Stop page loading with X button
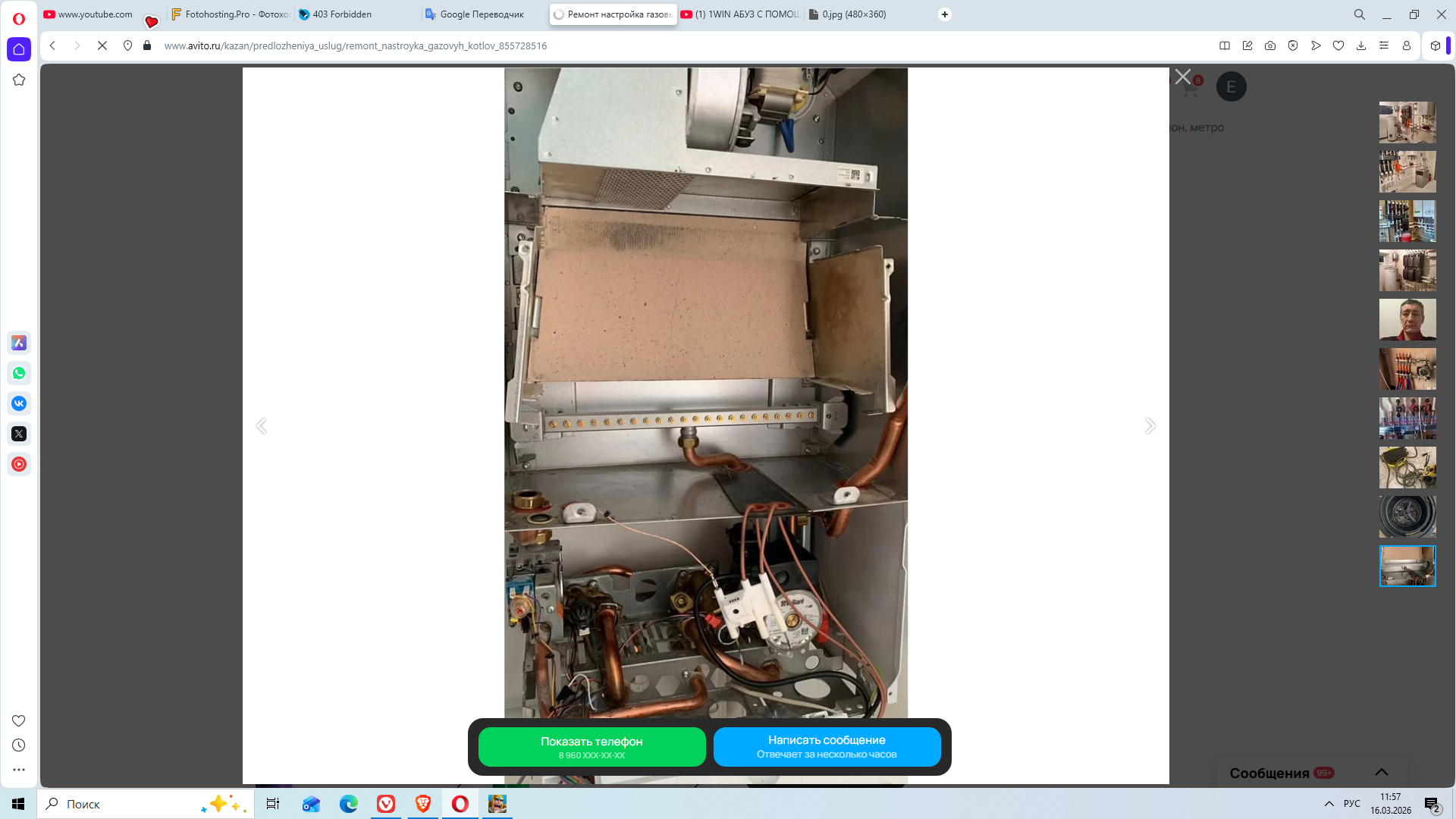The width and height of the screenshot is (1456, 819). pyautogui.click(x=102, y=45)
